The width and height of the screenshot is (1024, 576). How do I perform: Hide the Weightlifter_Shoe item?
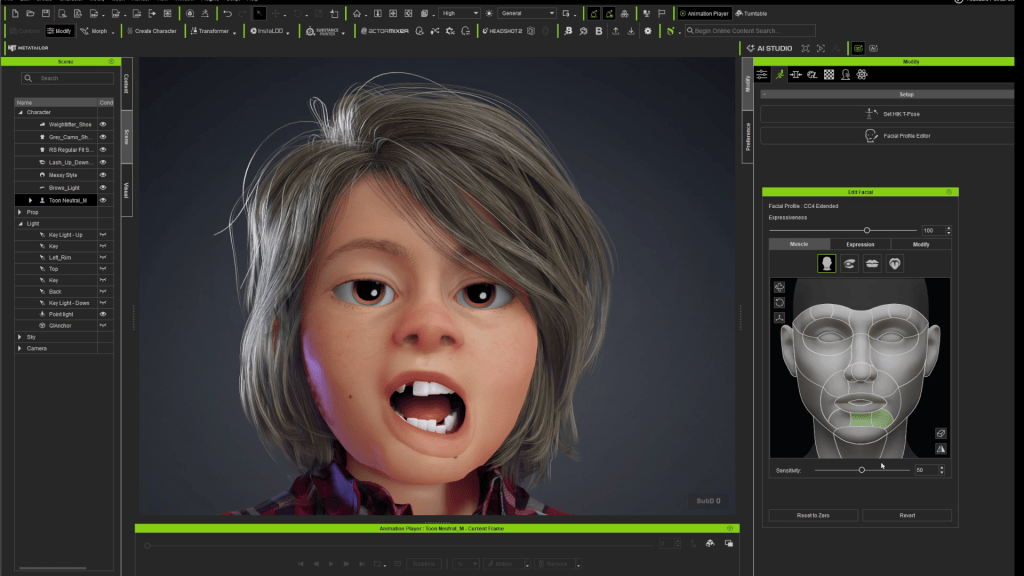[x=103, y=124]
